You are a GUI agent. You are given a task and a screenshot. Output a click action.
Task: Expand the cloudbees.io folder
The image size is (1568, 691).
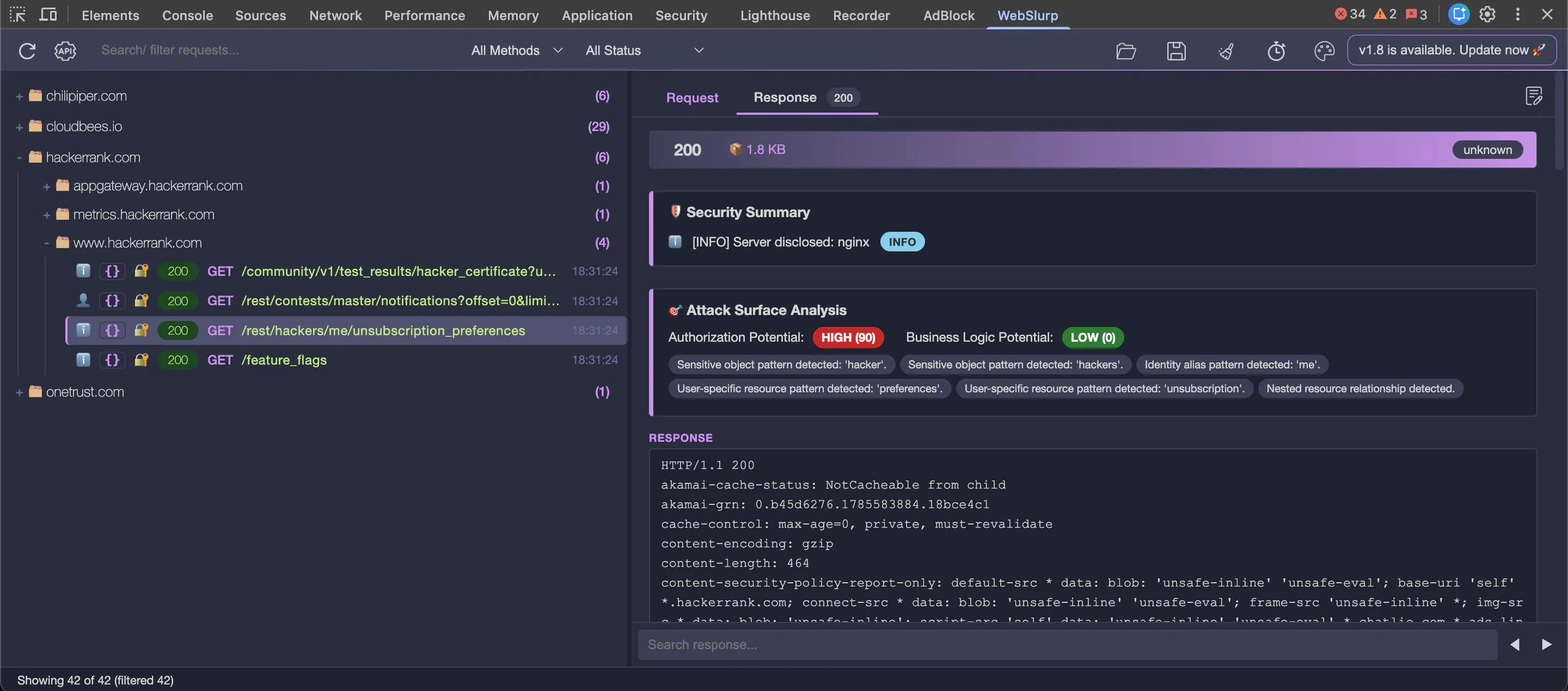pyautogui.click(x=20, y=127)
